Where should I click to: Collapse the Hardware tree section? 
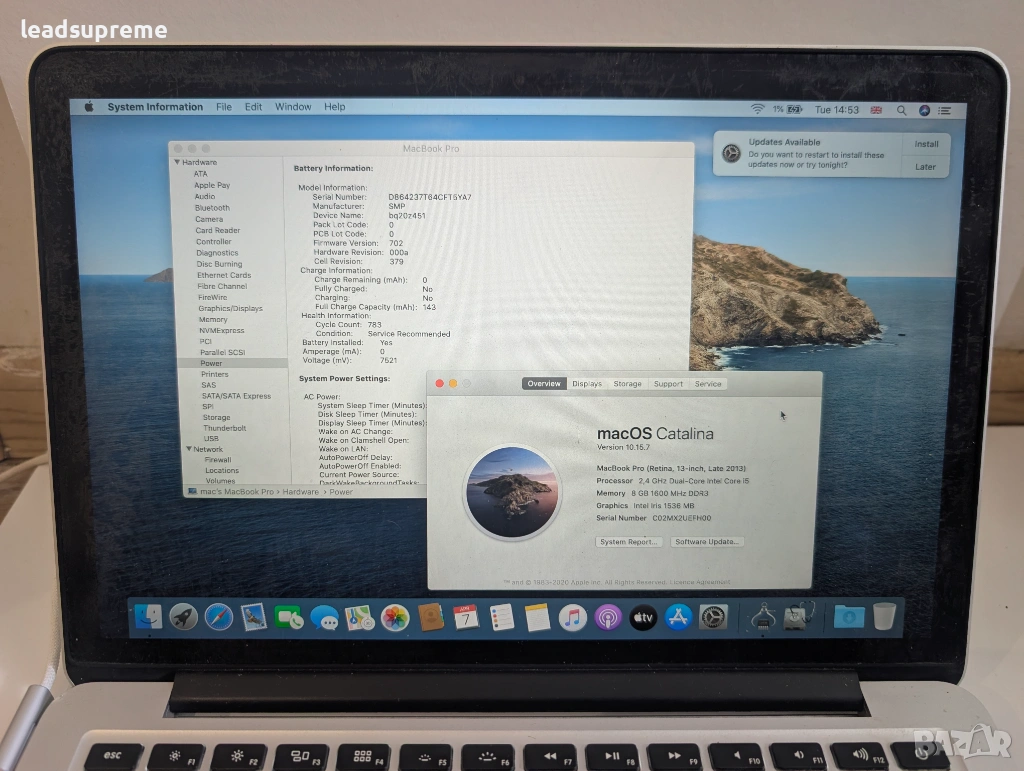click(177, 162)
